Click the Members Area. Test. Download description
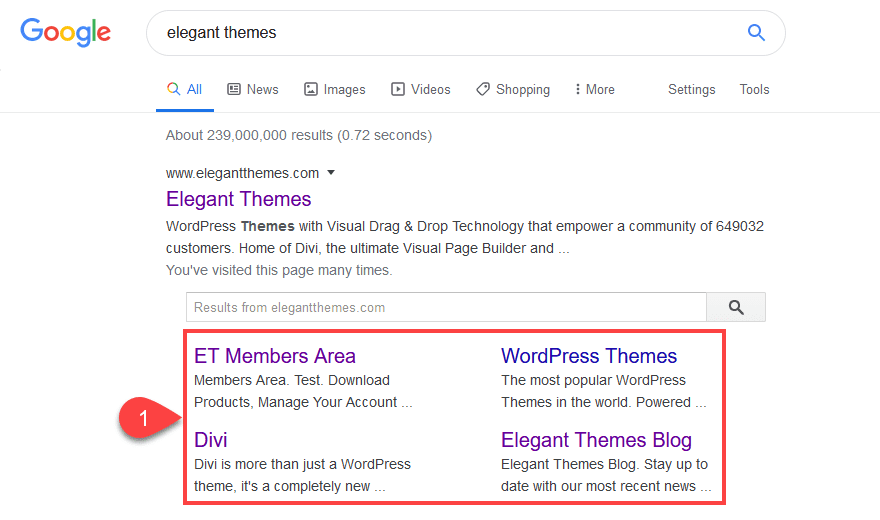 [x=303, y=391]
